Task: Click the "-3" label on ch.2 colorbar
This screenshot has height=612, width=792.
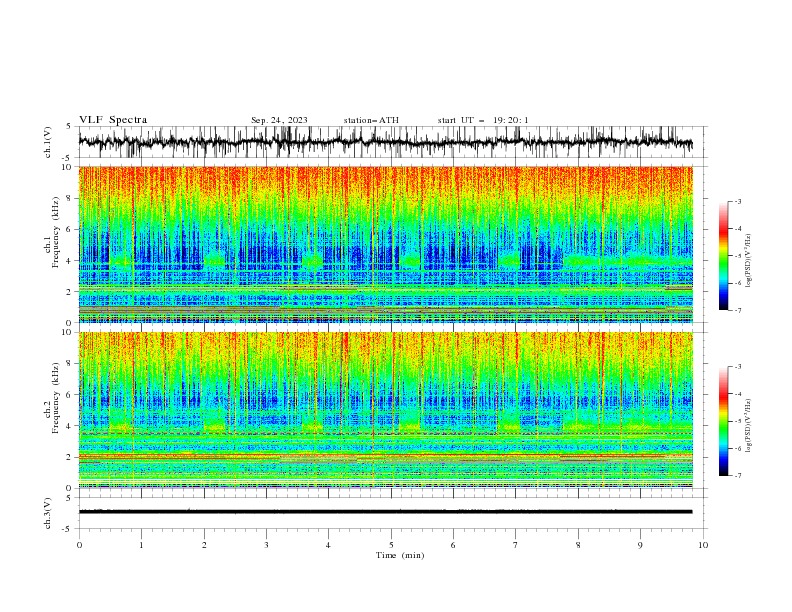Action: pos(737,367)
